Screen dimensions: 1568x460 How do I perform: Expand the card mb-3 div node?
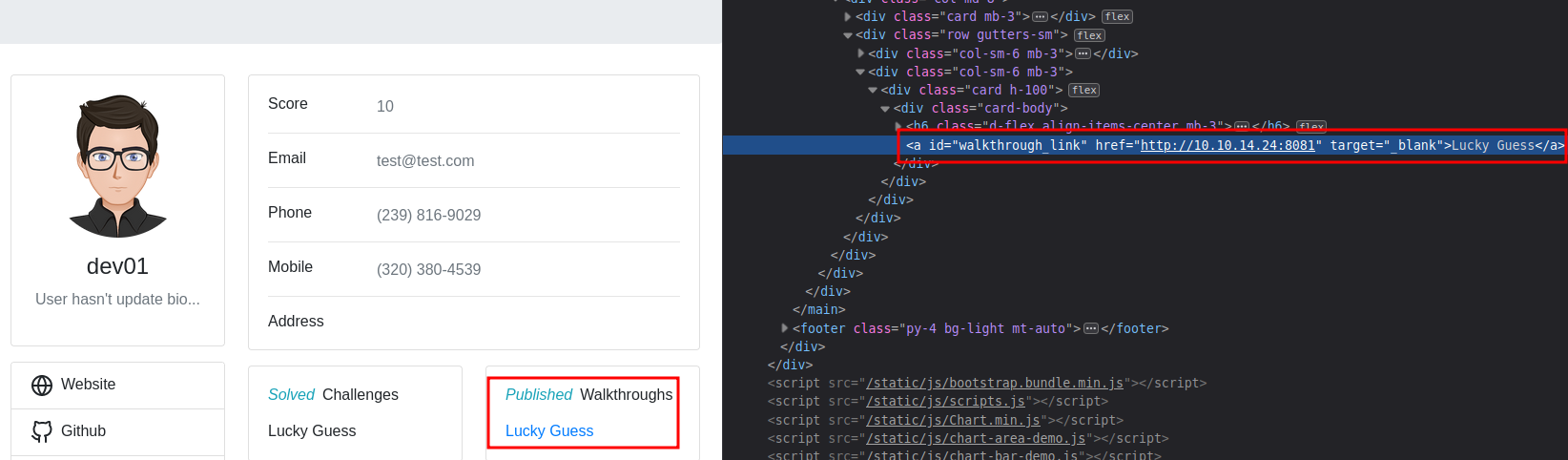click(848, 17)
